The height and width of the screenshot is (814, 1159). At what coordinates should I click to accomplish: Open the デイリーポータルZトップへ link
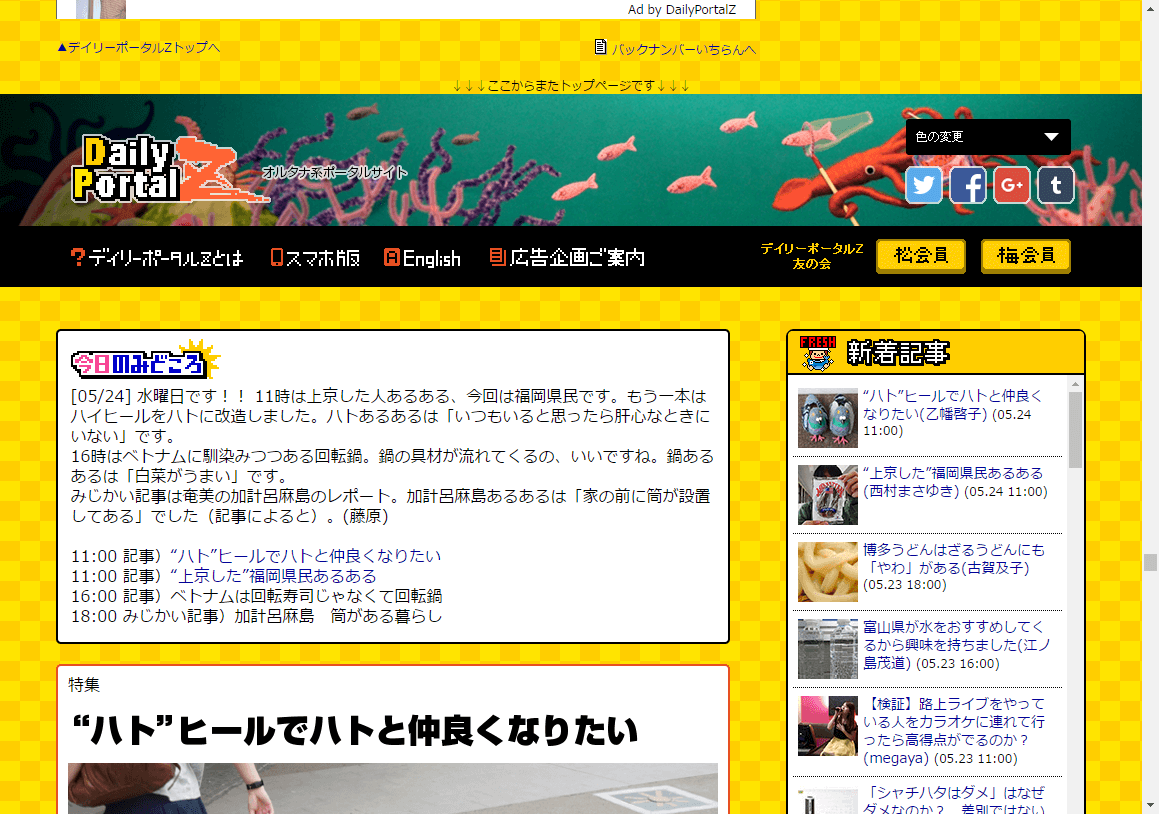click(139, 48)
